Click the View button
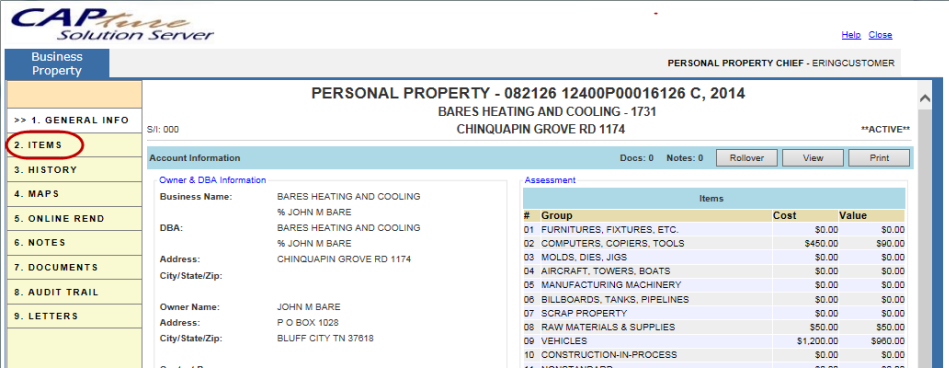The height and width of the screenshot is (368, 949). [813, 158]
